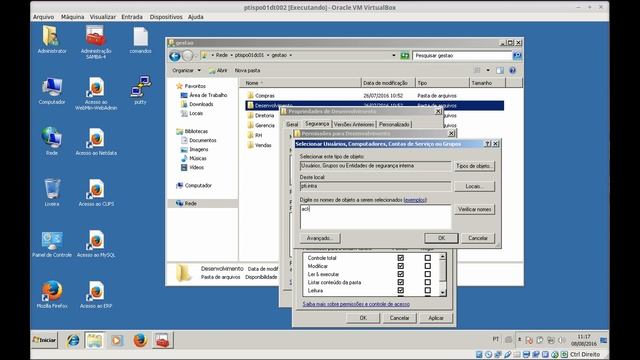
Task: Toggle the Explorer preview pane icon
Action: (500, 70)
